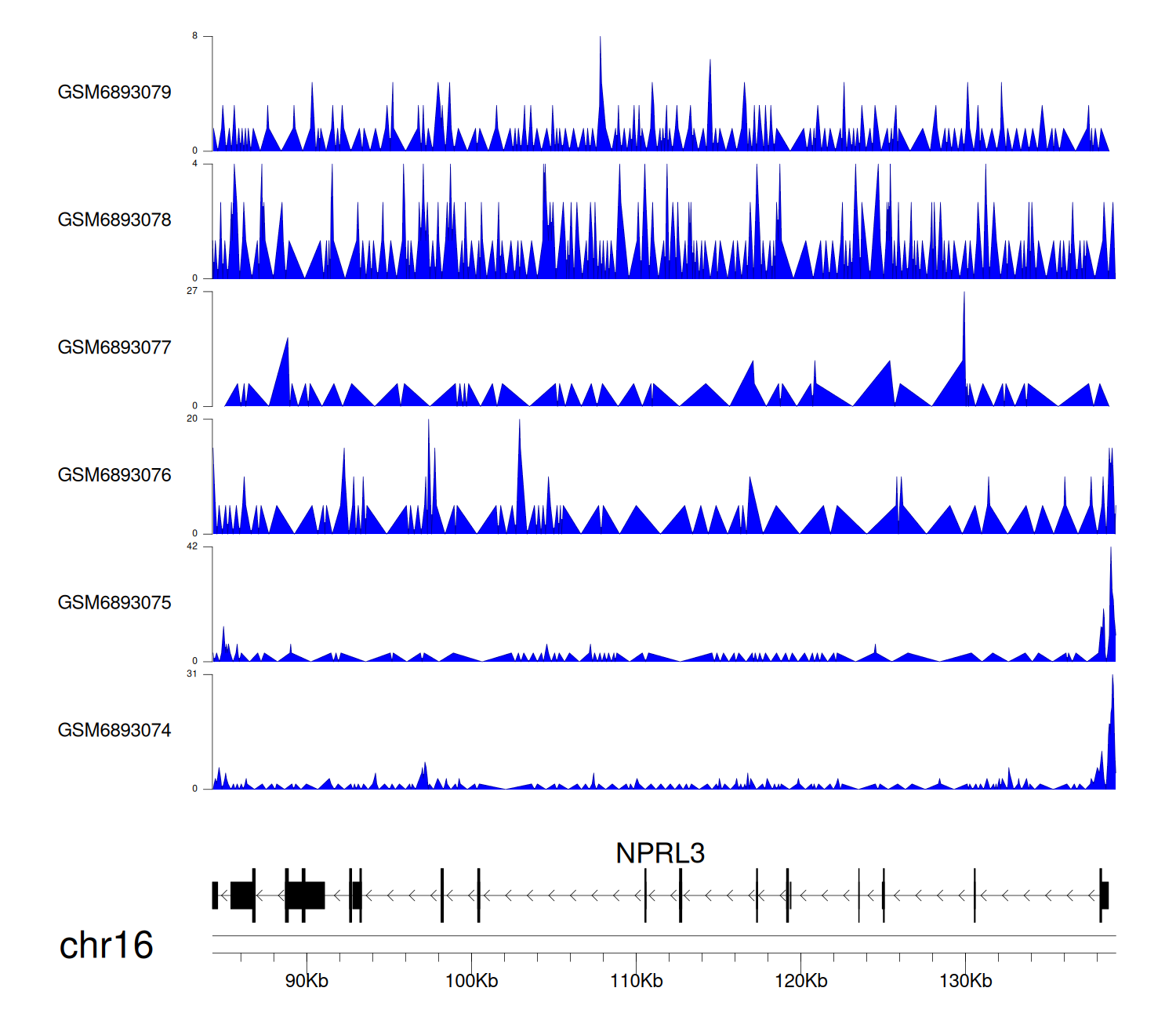This screenshot has height=1035, width=1176.
Task: Select the GSM6893078 track label
Action: pyautogui.click(x=114, y=220)
